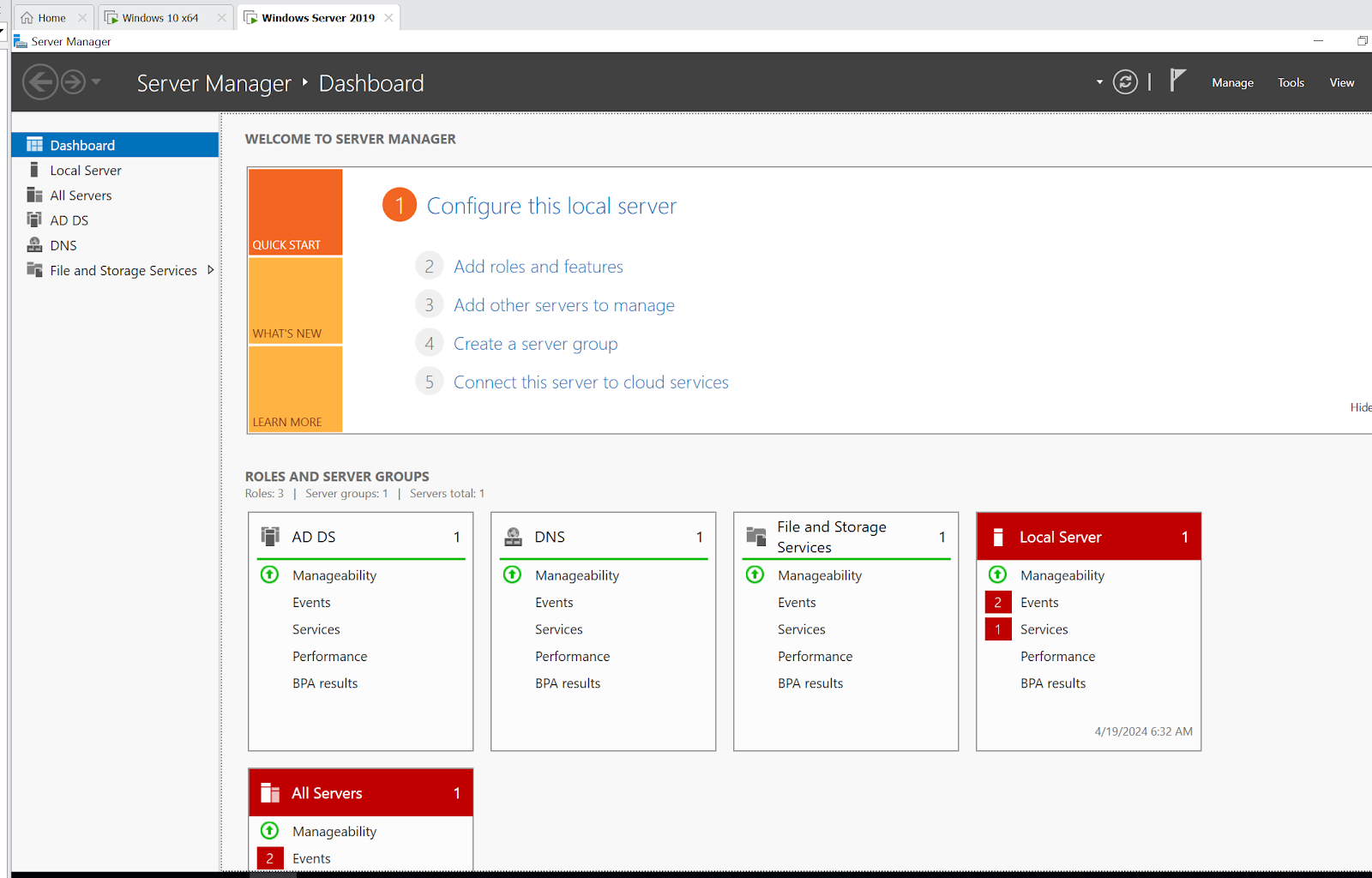Click the forward navigation arrow

click(73, 82)
